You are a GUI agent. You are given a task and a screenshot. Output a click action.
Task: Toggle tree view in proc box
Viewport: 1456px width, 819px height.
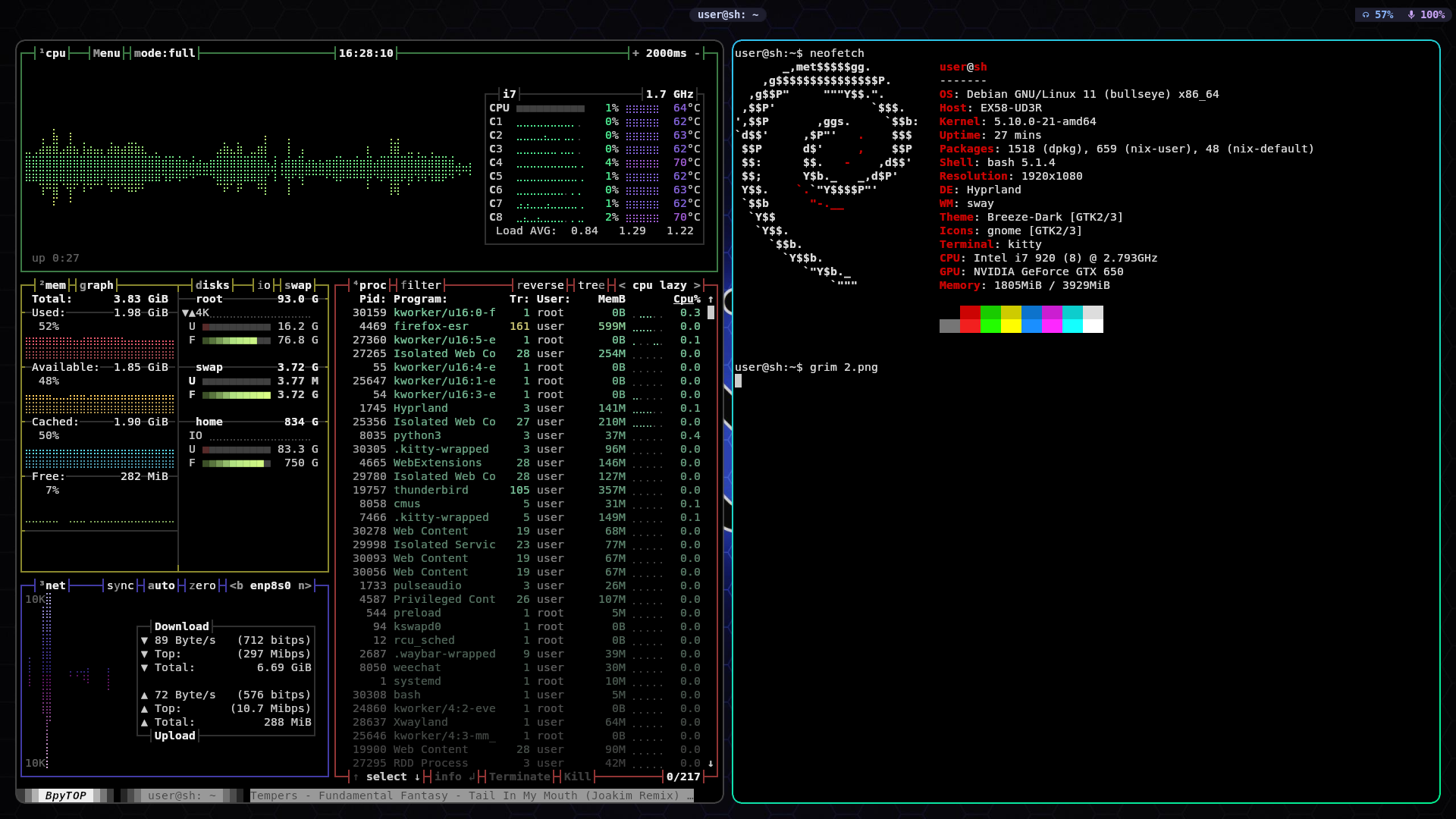tap(591, 286)
